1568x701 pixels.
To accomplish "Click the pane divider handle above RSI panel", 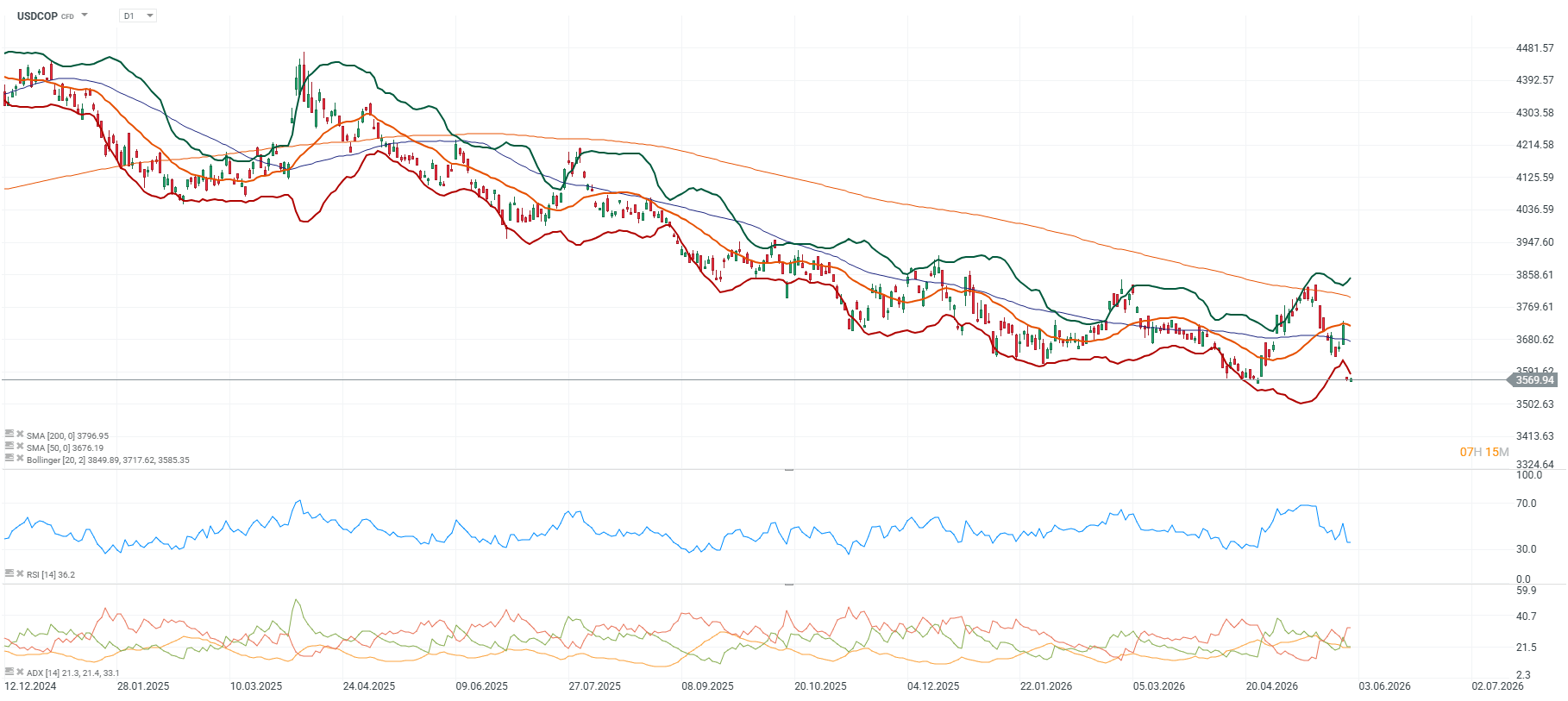I will tap(788, 470).
